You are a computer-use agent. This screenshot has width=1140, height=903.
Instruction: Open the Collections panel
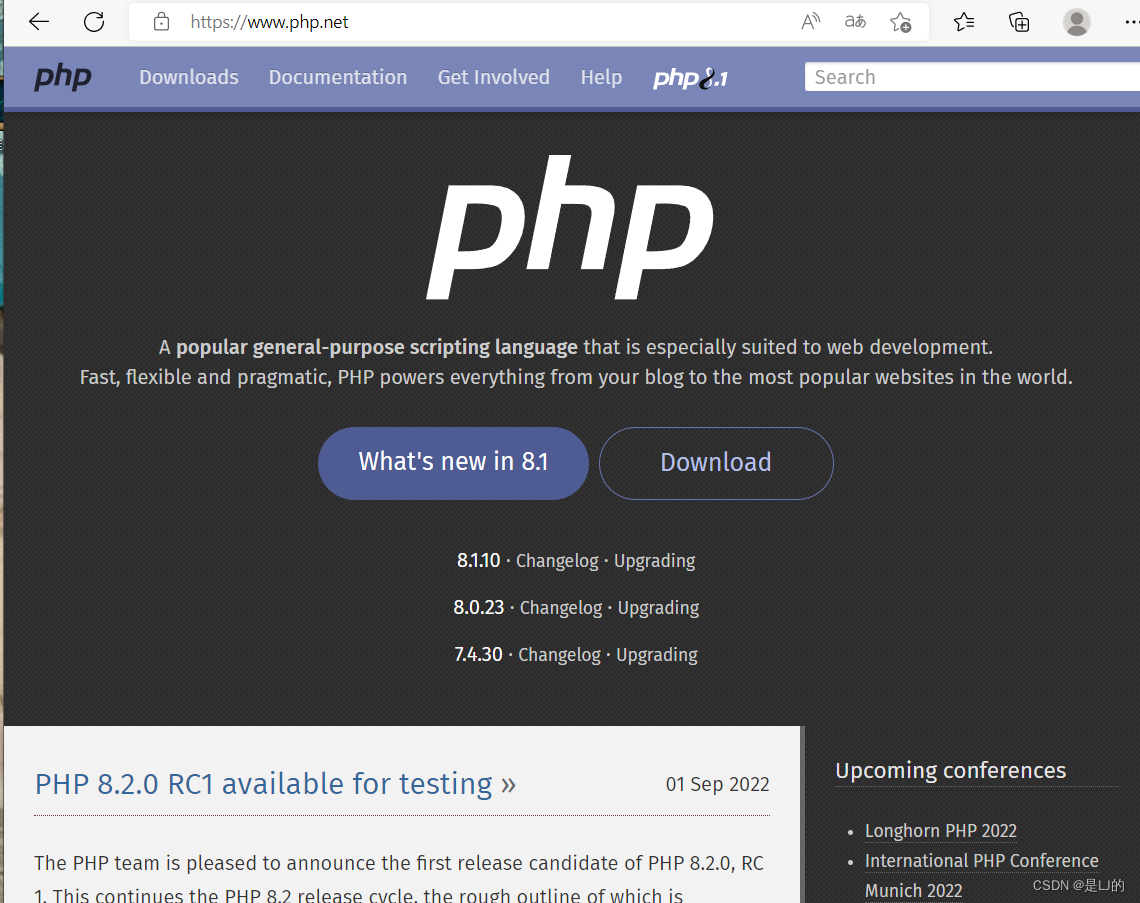point(1018,21)
